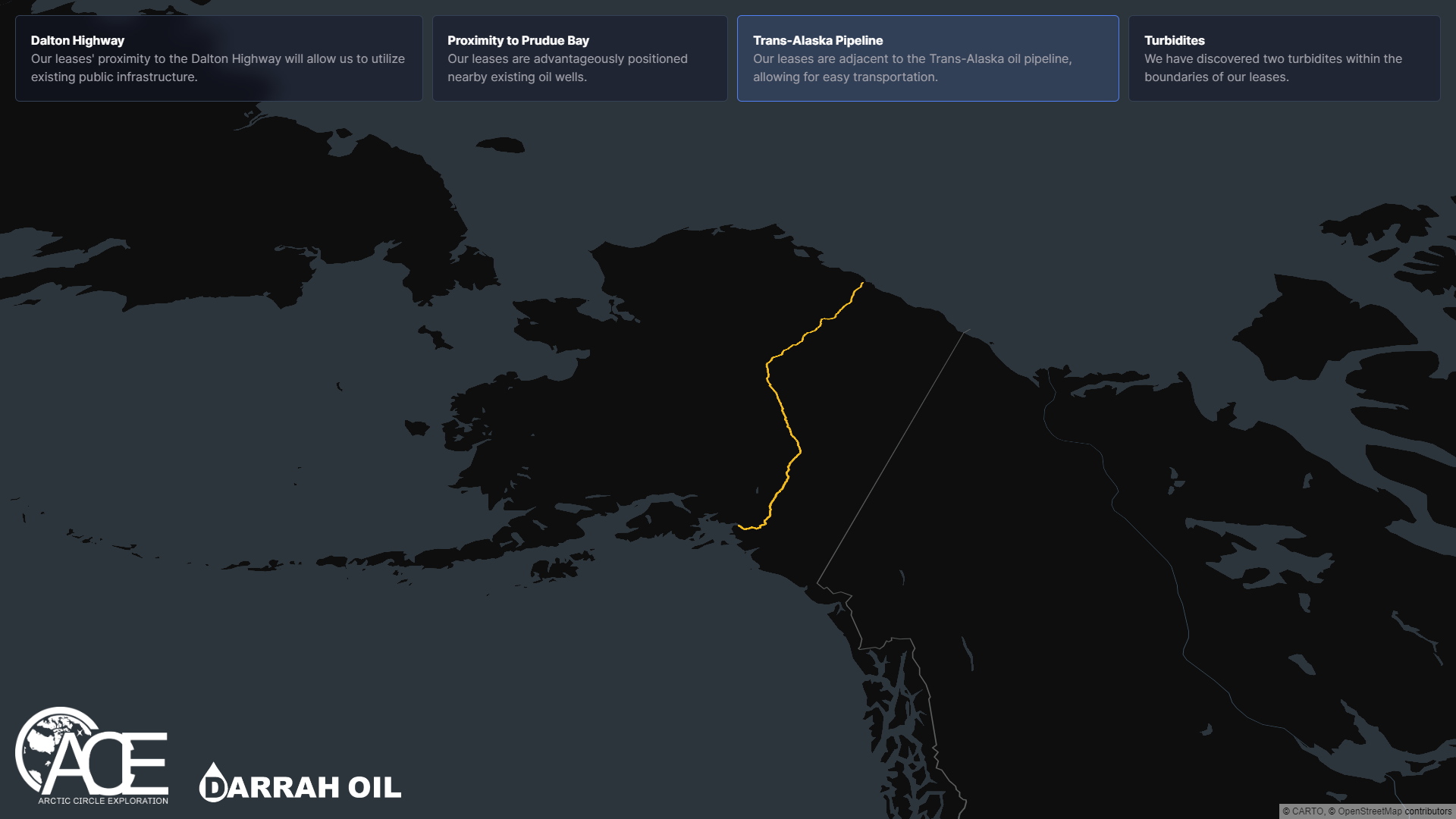Screen dimensions: 1456x819
Task: Open the Turbidites card
Action: point(1284,58)
